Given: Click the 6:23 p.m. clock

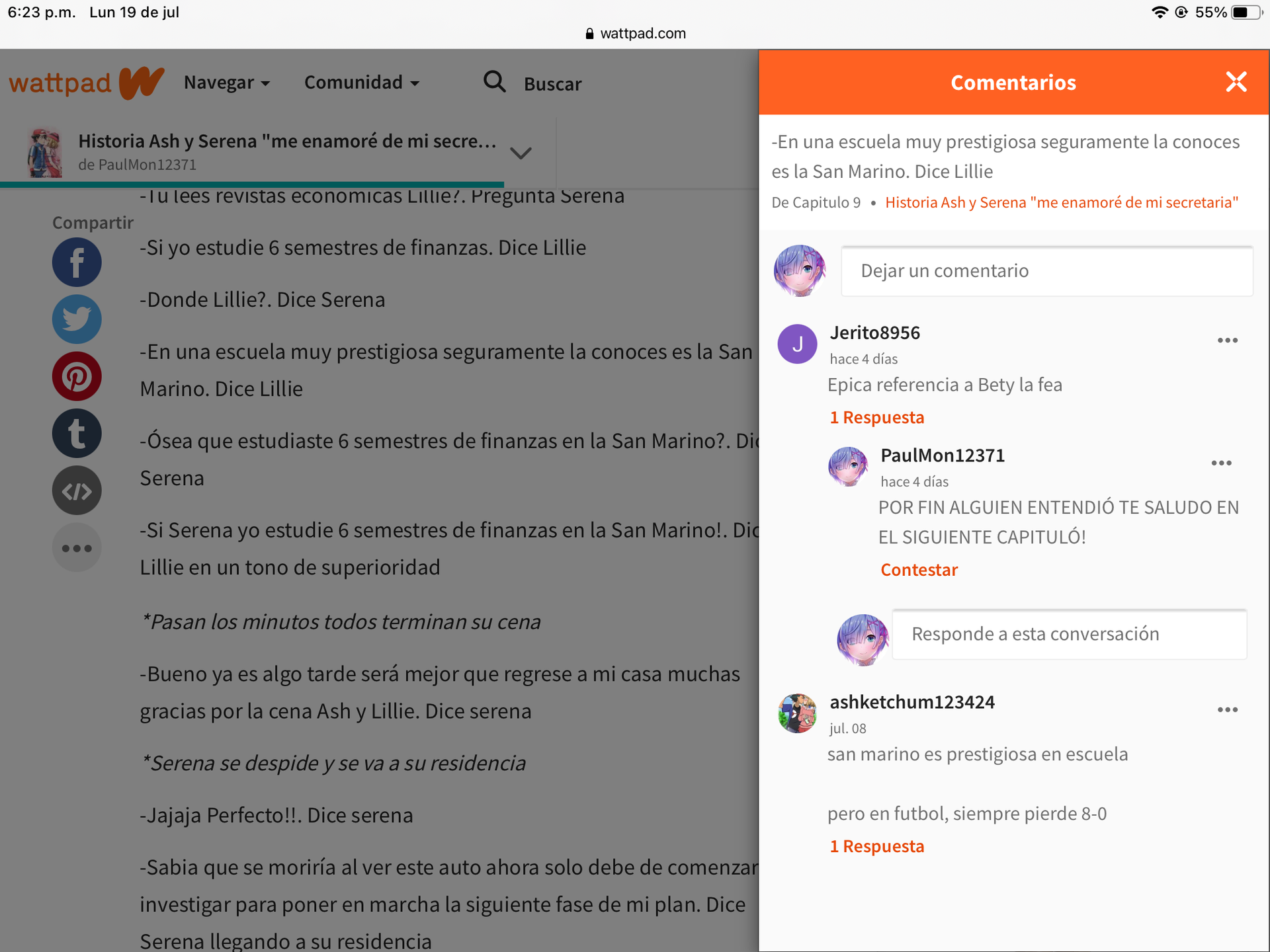Looking at the screenshot, I should pyautogui.click(x=42, y=12).
